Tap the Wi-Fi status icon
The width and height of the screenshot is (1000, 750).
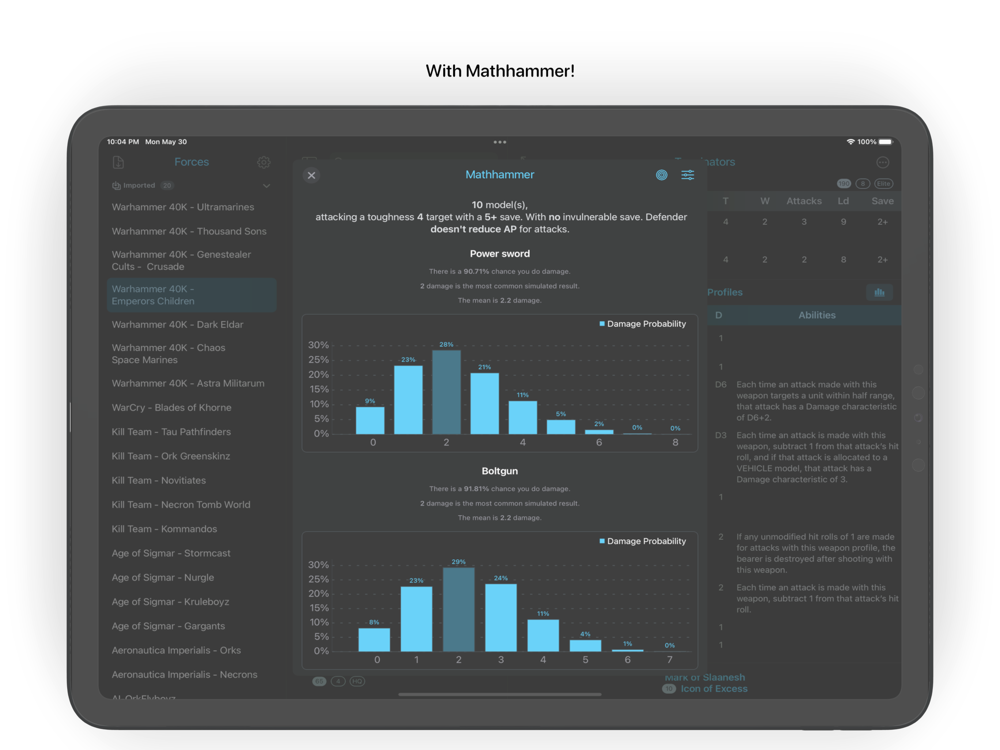point(850,142)
